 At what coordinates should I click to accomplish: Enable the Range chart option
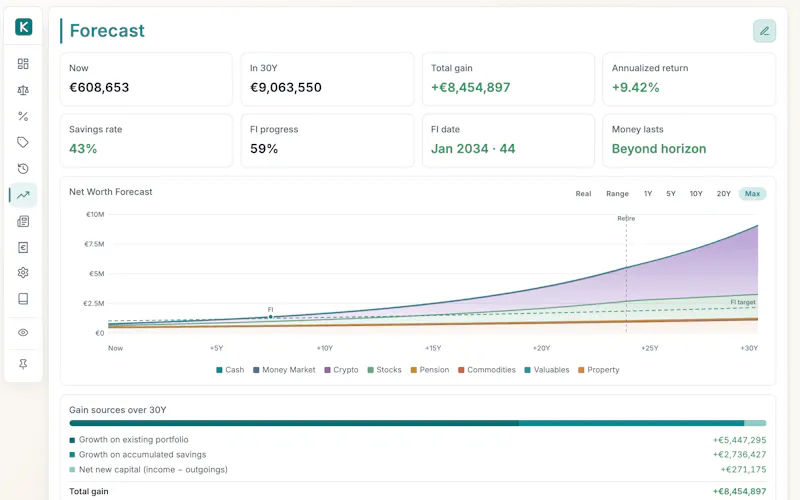617,194
